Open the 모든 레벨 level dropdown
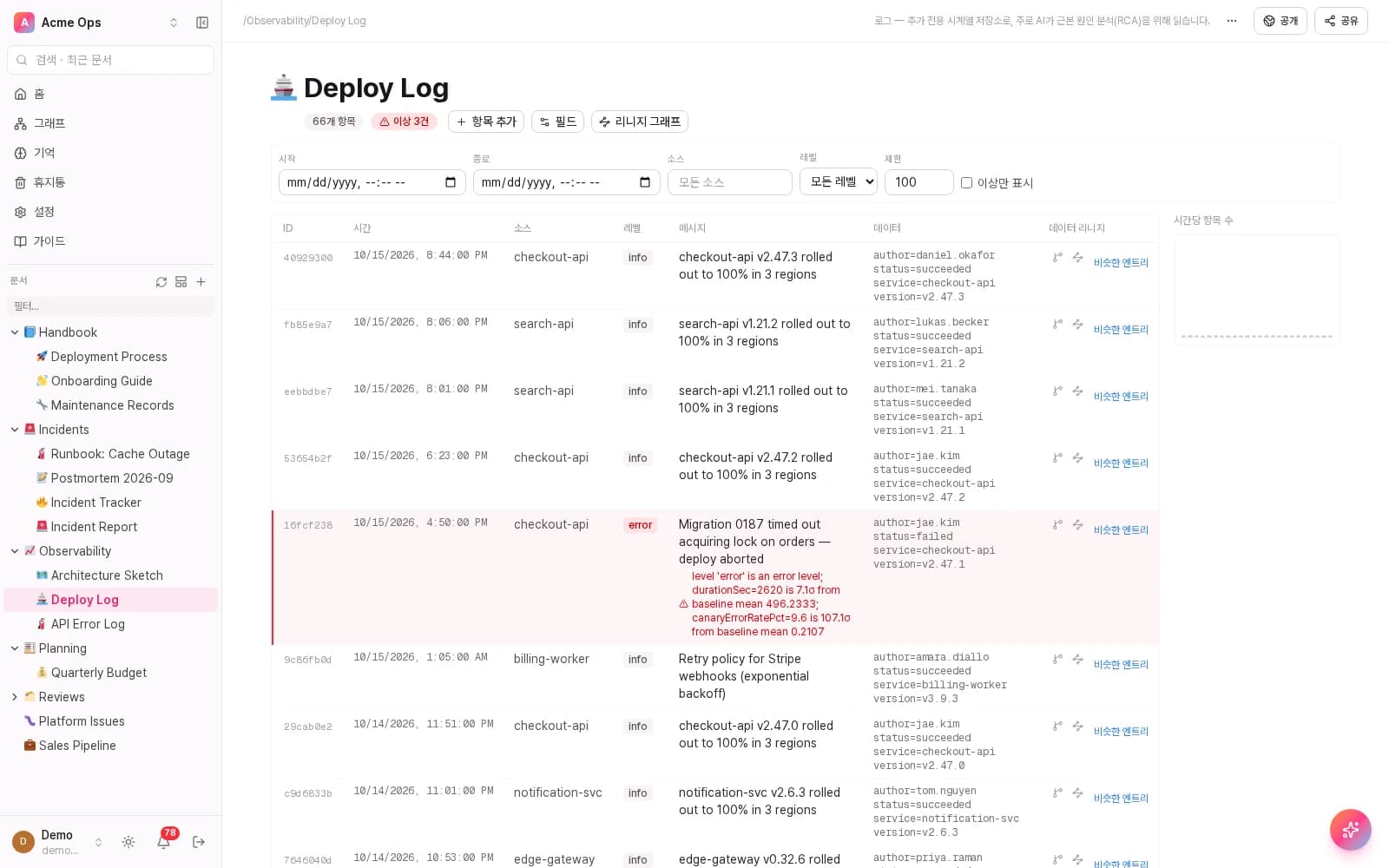 [x=839, y=181]
